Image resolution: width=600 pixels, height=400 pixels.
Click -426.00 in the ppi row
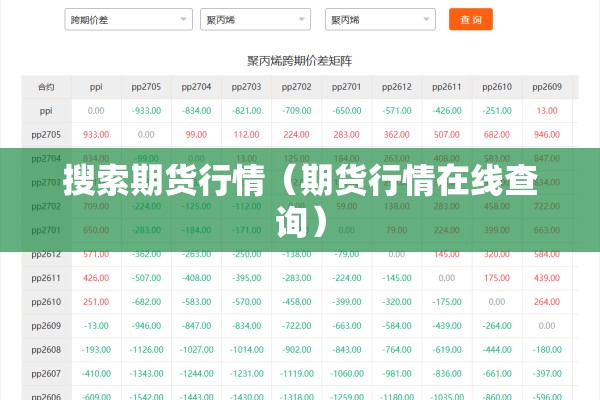pyautogui.click(x=447, y=111)
